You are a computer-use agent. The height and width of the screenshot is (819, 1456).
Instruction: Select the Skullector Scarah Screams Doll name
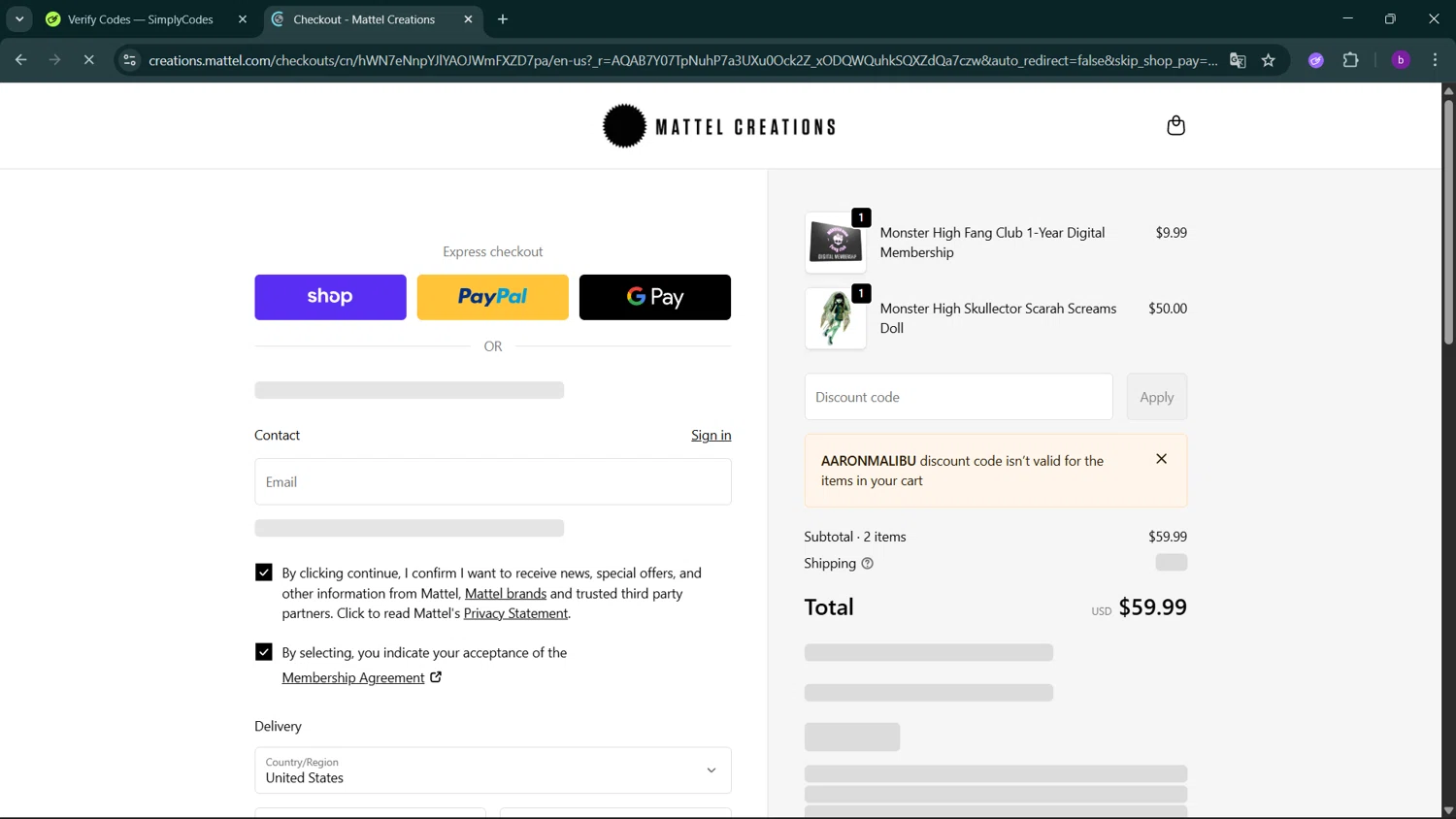tap(998, 318)
